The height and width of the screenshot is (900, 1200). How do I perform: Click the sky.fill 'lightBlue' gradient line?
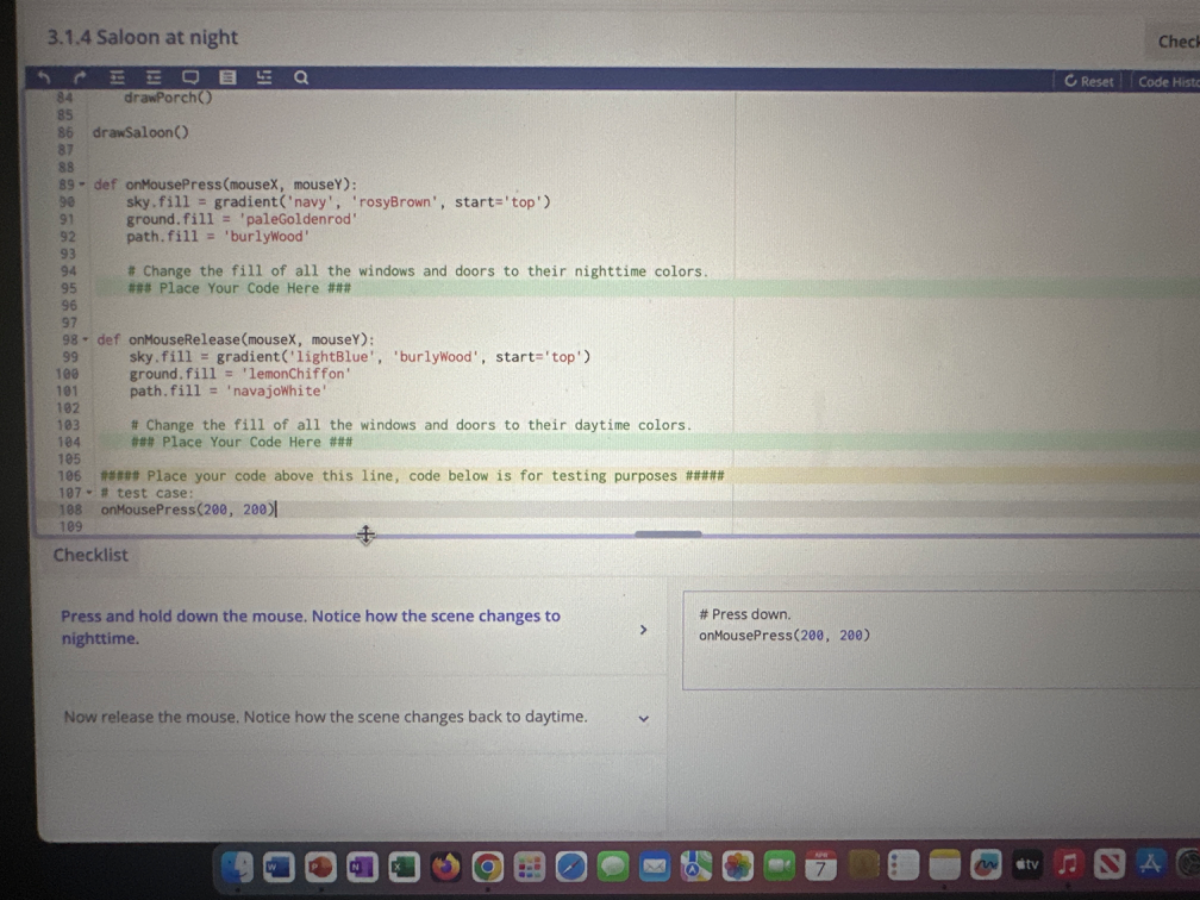click(360, 356)
